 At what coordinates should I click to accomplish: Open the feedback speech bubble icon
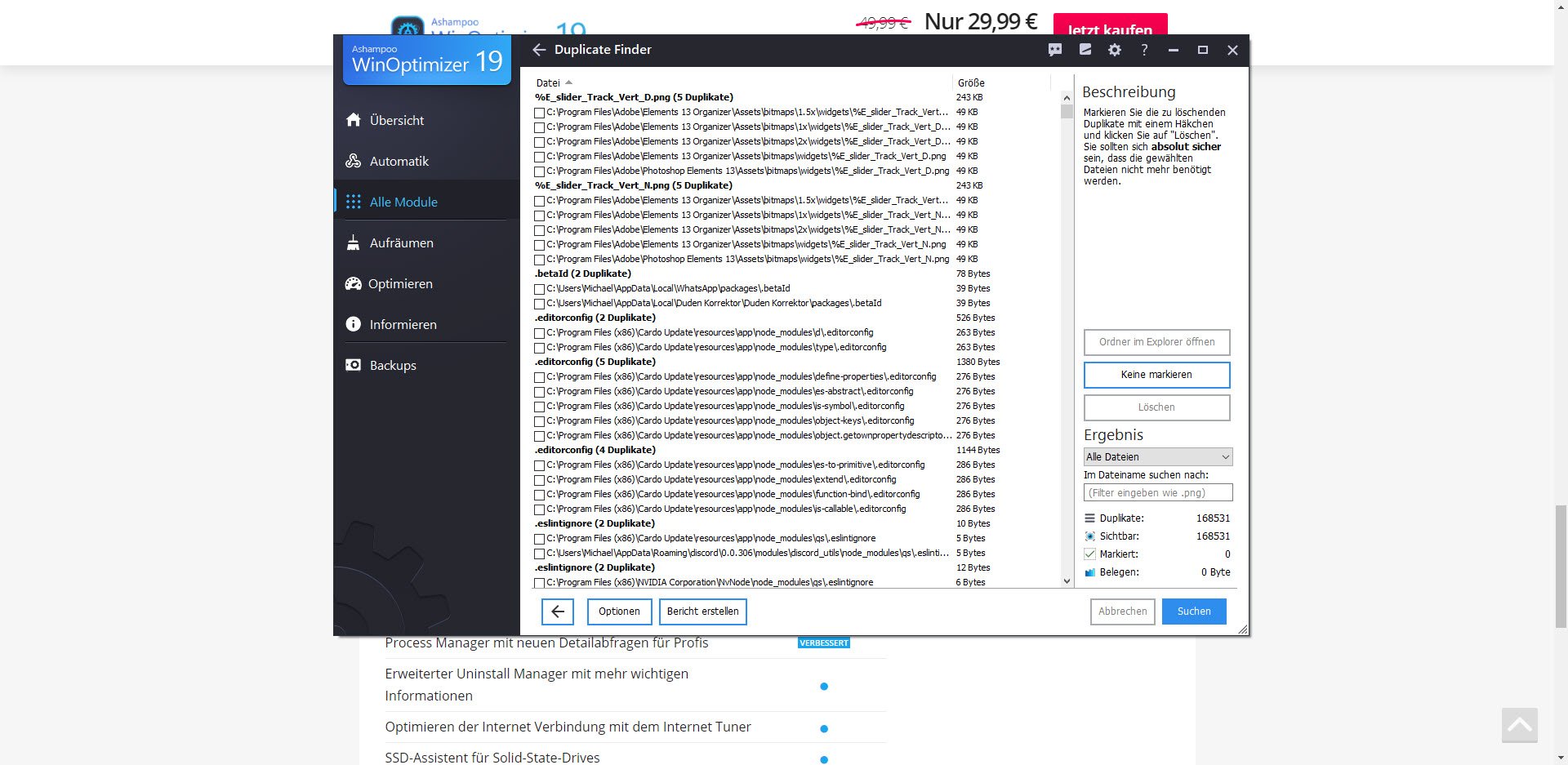(1055, 50)
